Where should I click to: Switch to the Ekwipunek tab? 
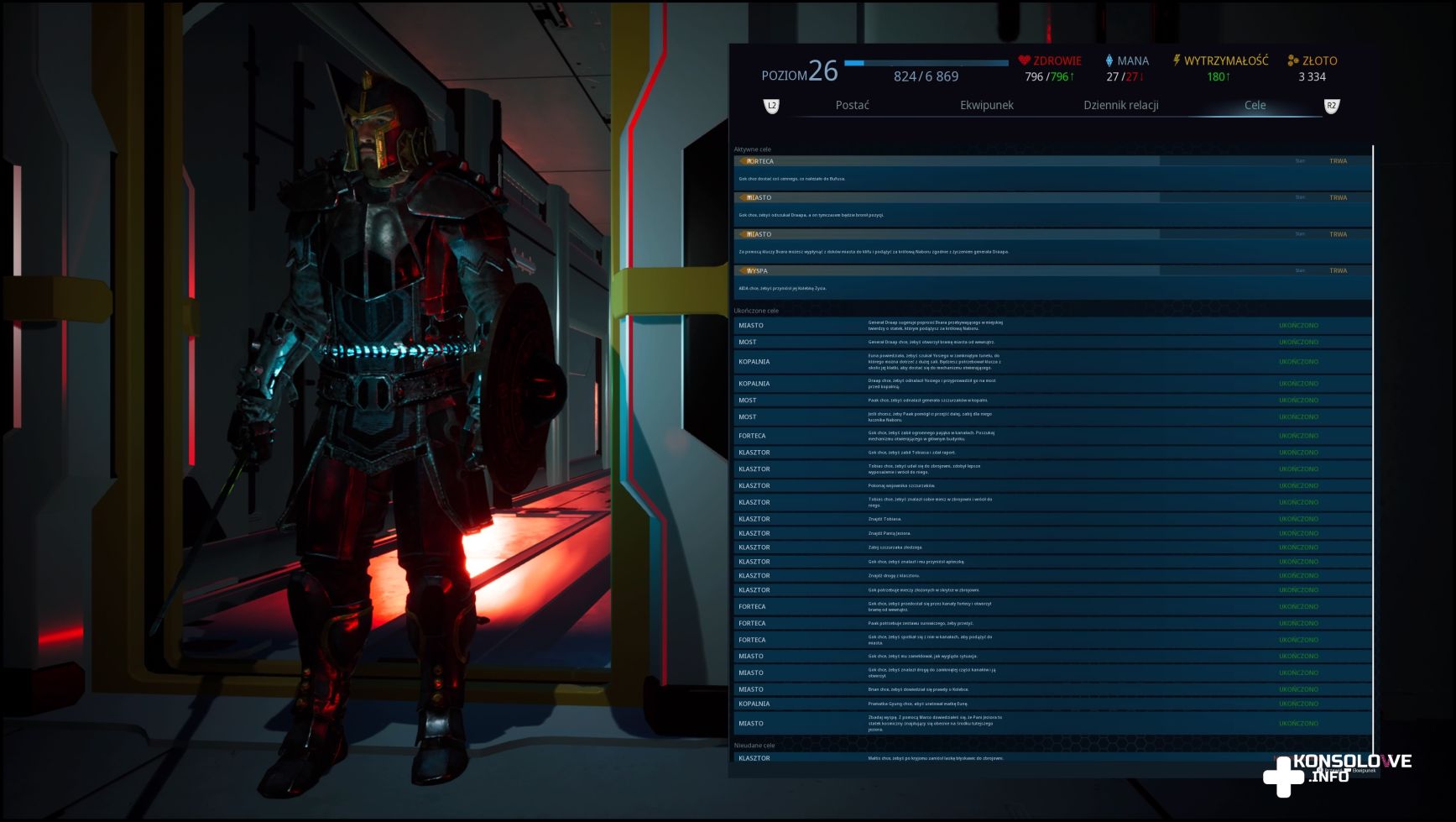[x=986, y=106]
